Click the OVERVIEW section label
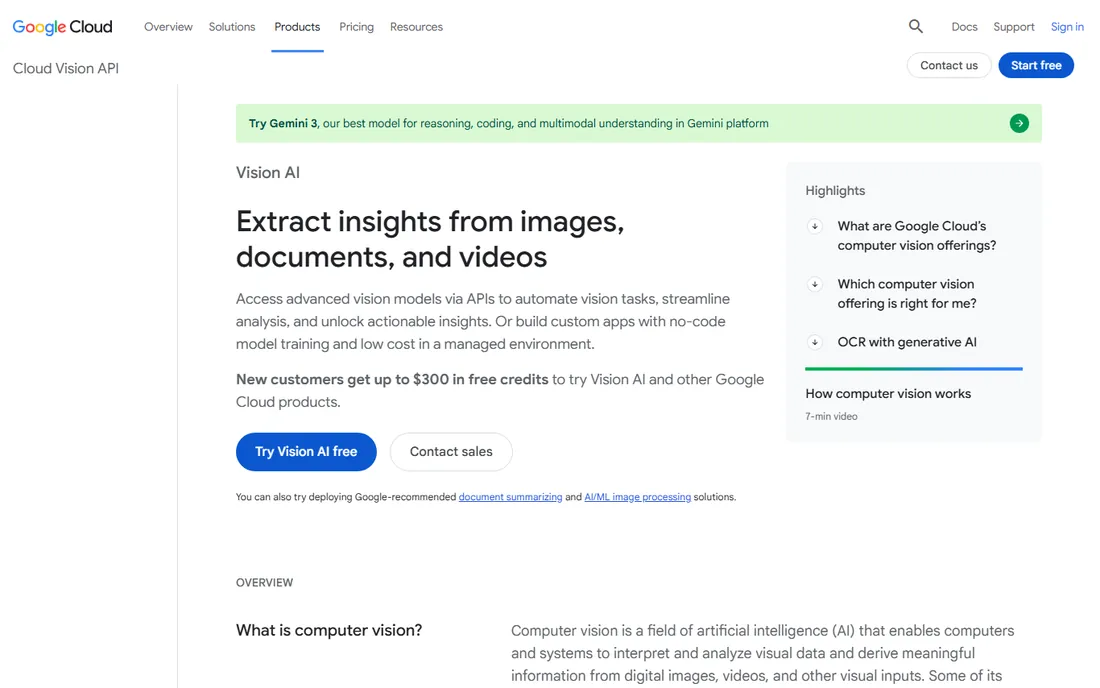The image size is (1100, 688). [264, 583]
